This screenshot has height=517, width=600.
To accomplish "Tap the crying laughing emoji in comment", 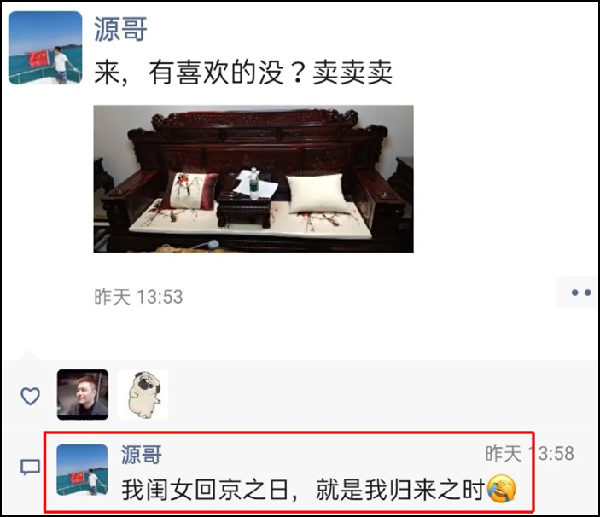I will (x=501, y=488).
